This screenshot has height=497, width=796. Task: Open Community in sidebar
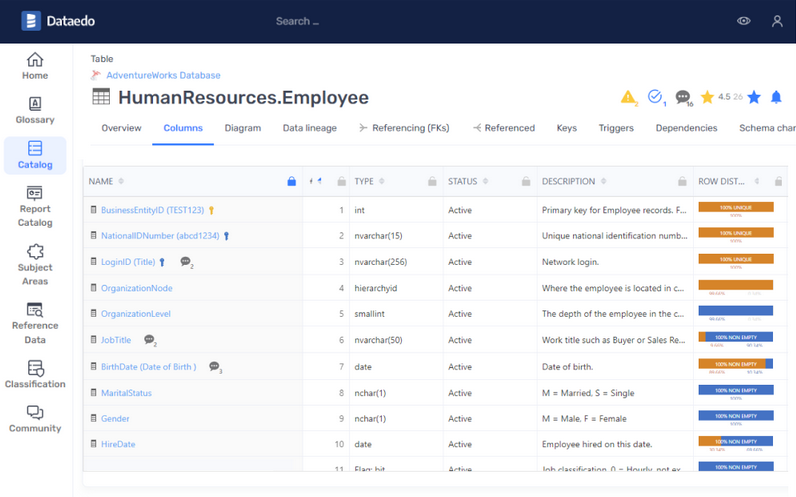35,419
